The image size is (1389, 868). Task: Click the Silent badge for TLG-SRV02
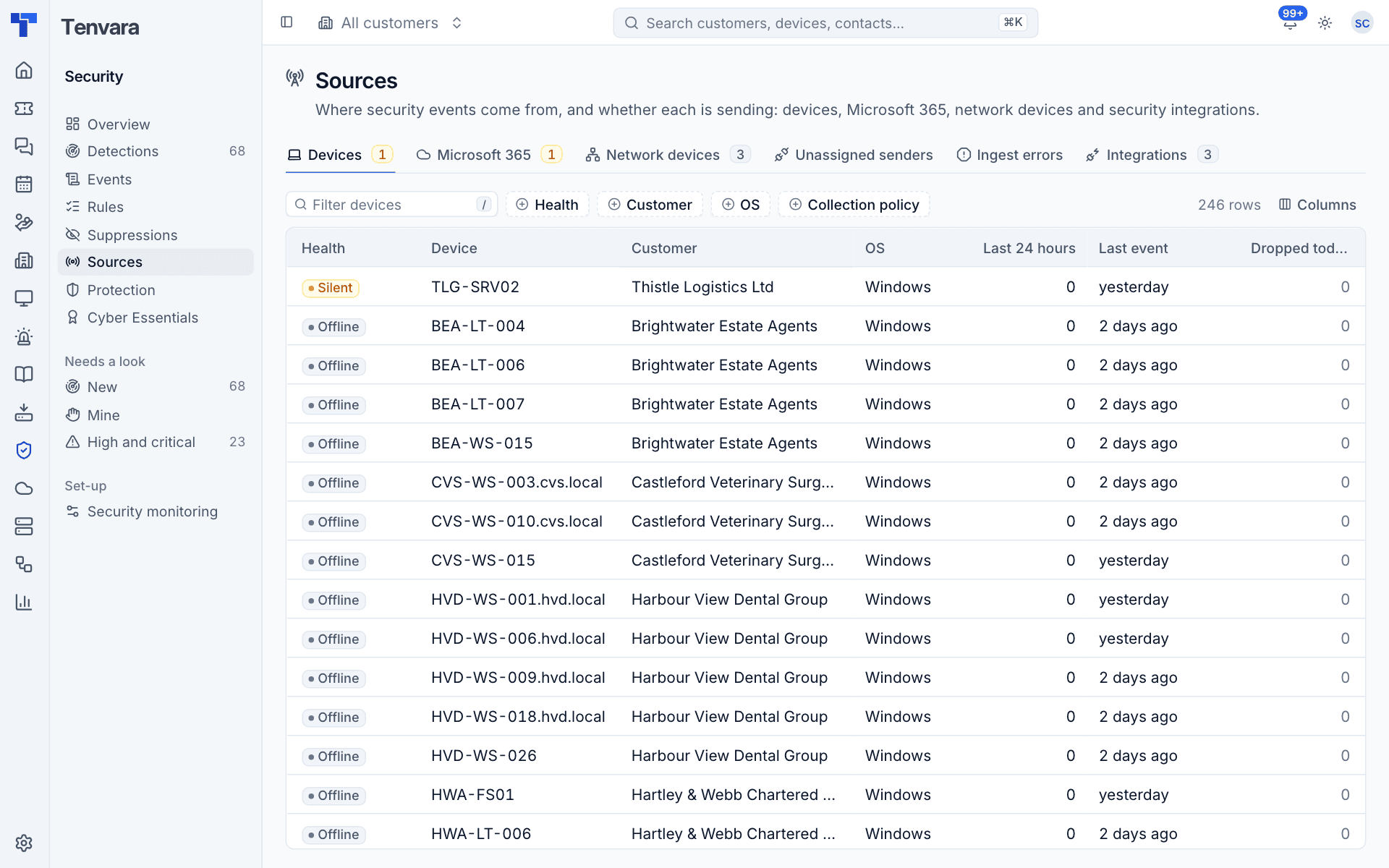coord(331,288)
